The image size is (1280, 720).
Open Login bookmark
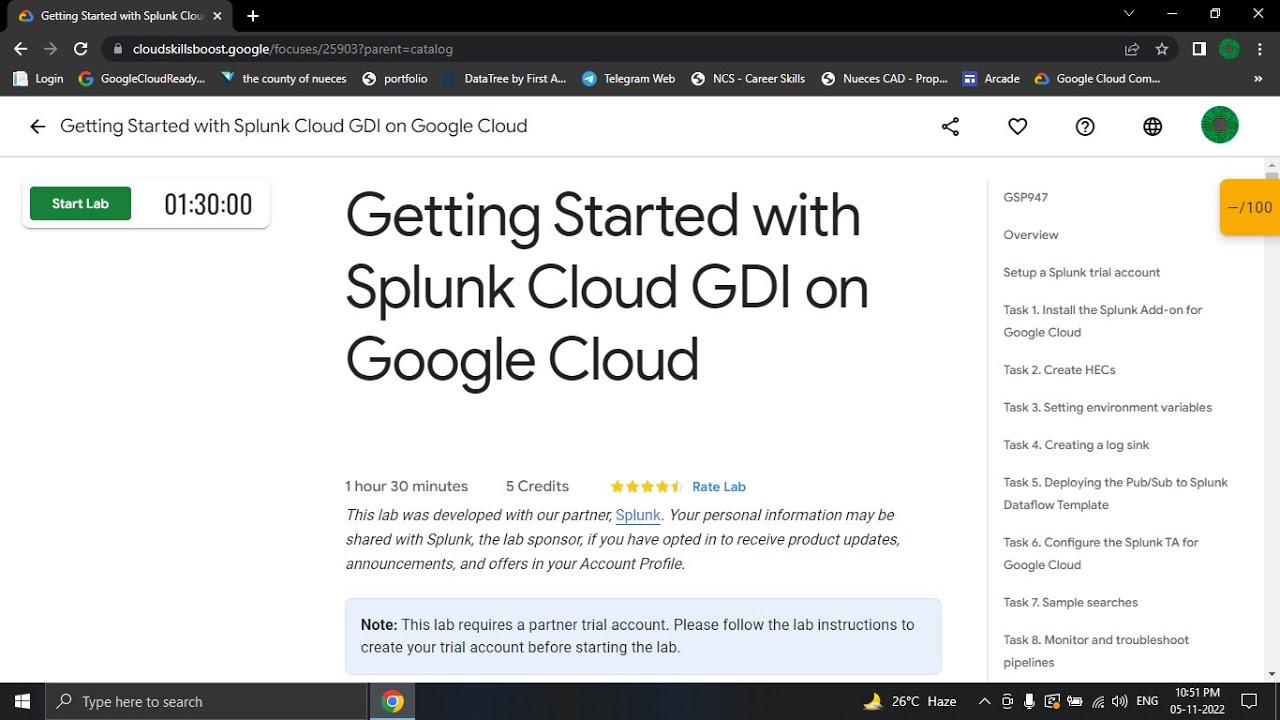point(38,78)
